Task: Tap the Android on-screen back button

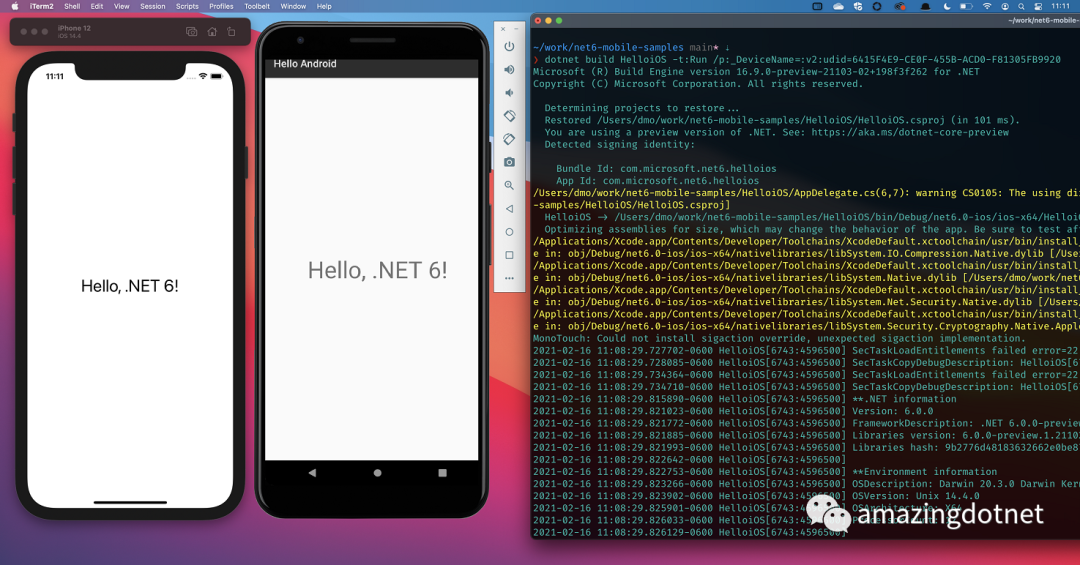Action: (312, 473)
